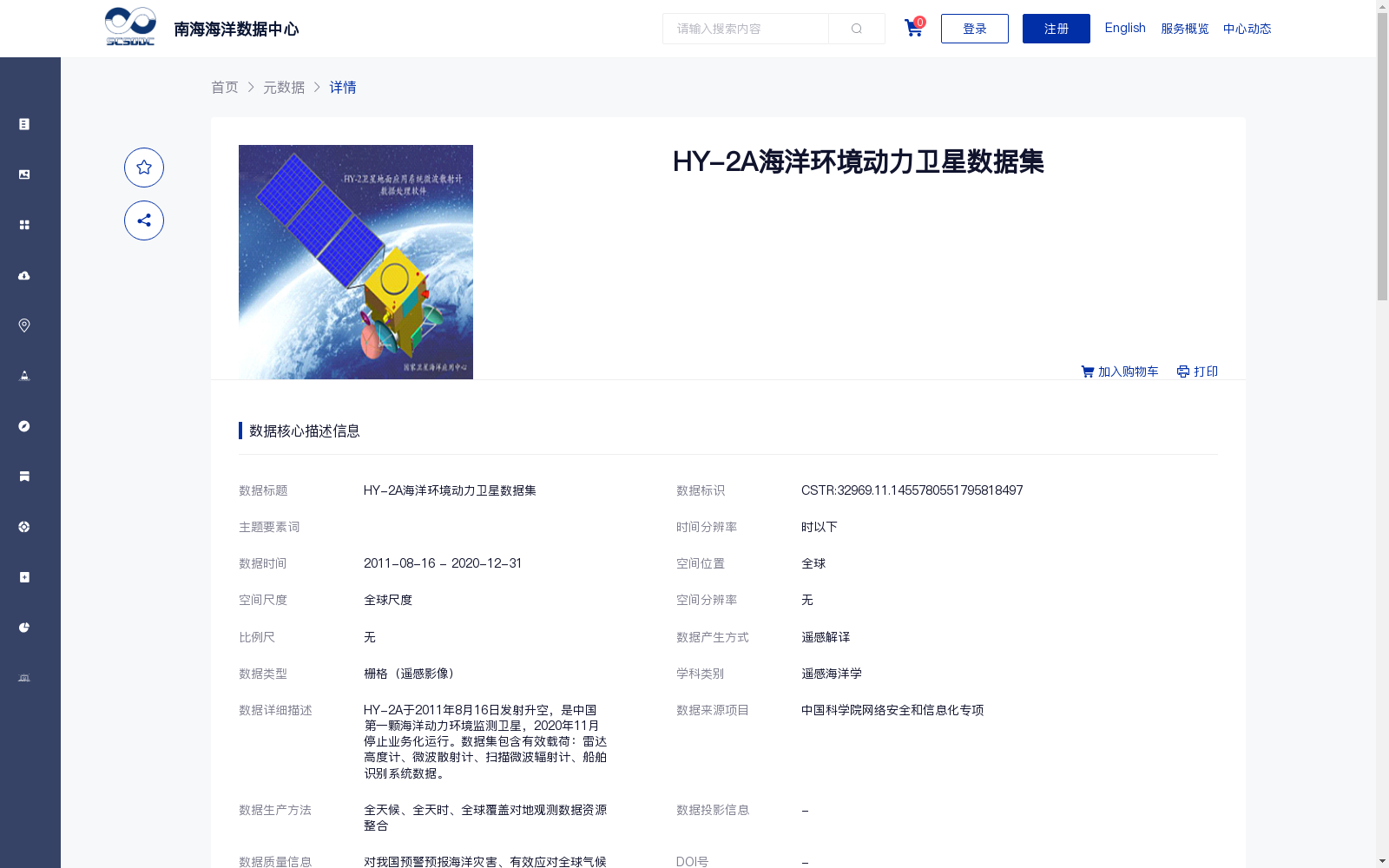Viewport: 1389px width, 868px height.
Task: Open the 中心动态 menu item
Action: click(x=1247, y=29)
